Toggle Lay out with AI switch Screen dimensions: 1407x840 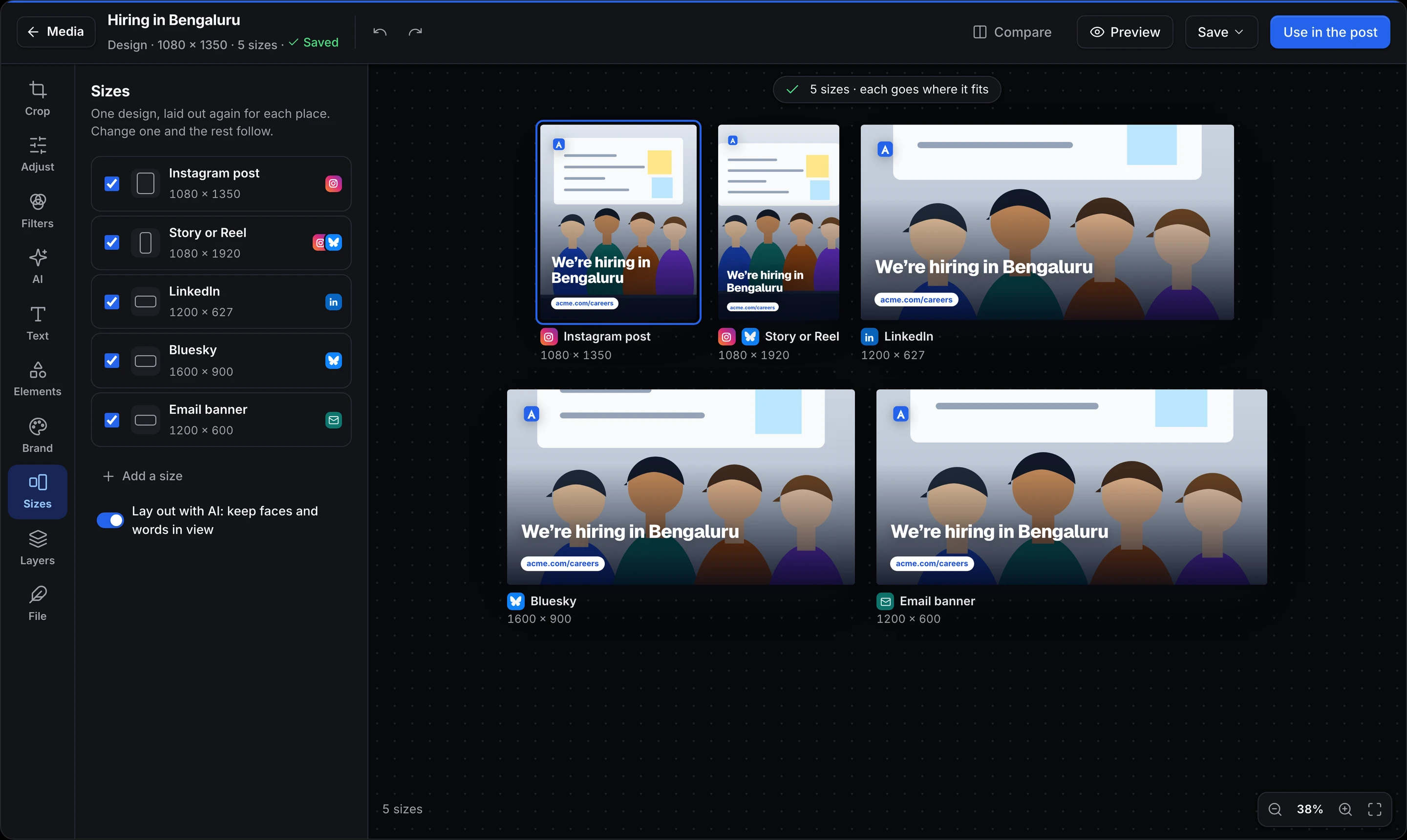110,520
